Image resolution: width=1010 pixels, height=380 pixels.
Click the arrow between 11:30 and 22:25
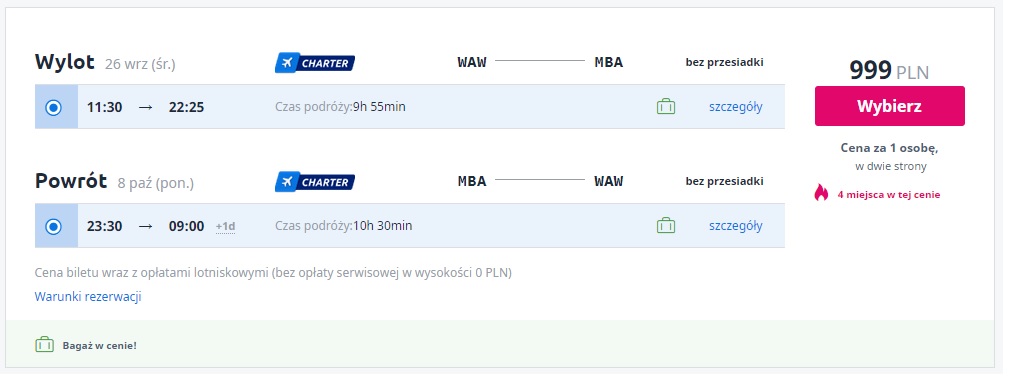(145, 107)
